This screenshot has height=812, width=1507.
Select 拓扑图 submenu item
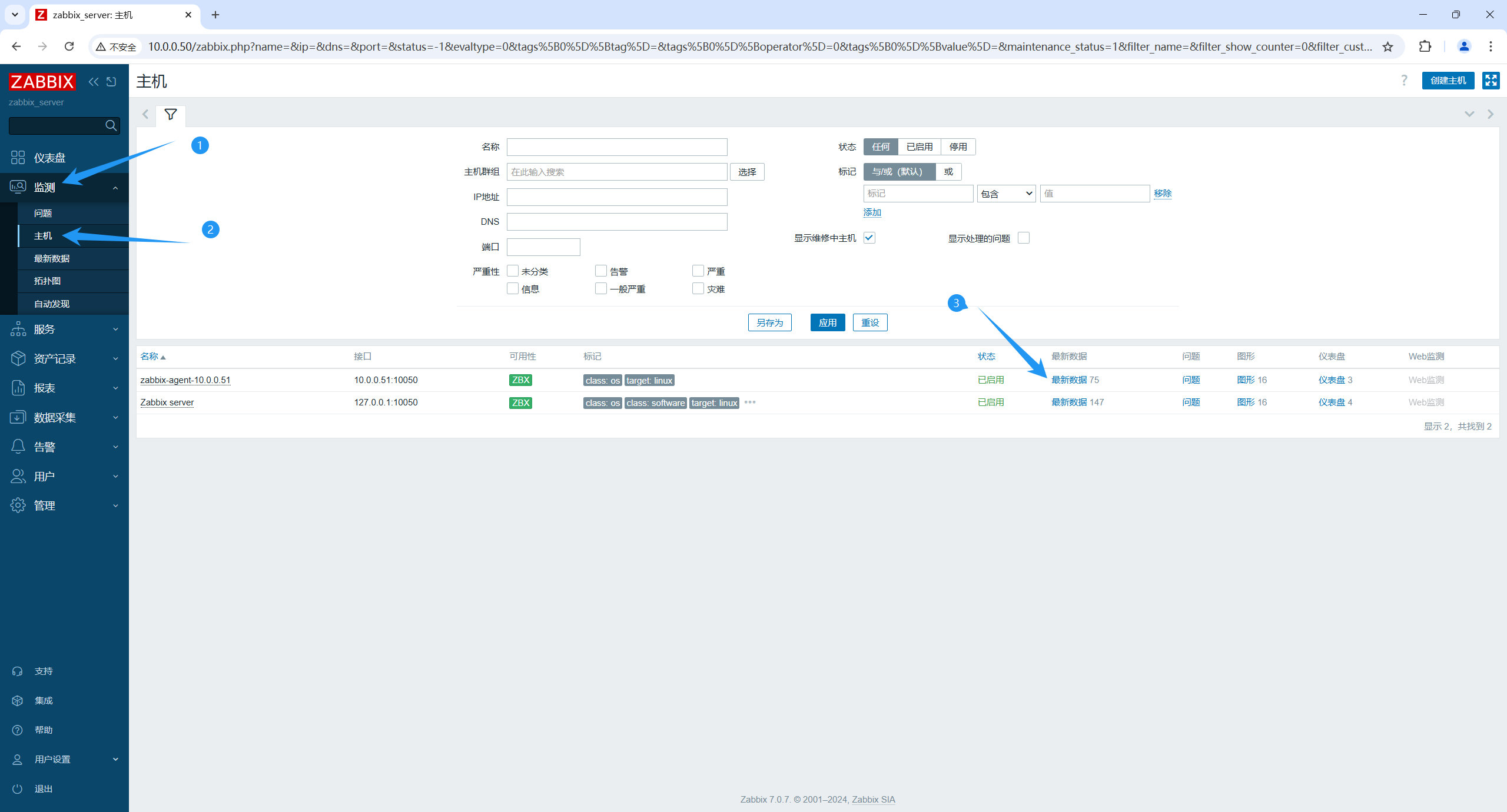[47, 281]
